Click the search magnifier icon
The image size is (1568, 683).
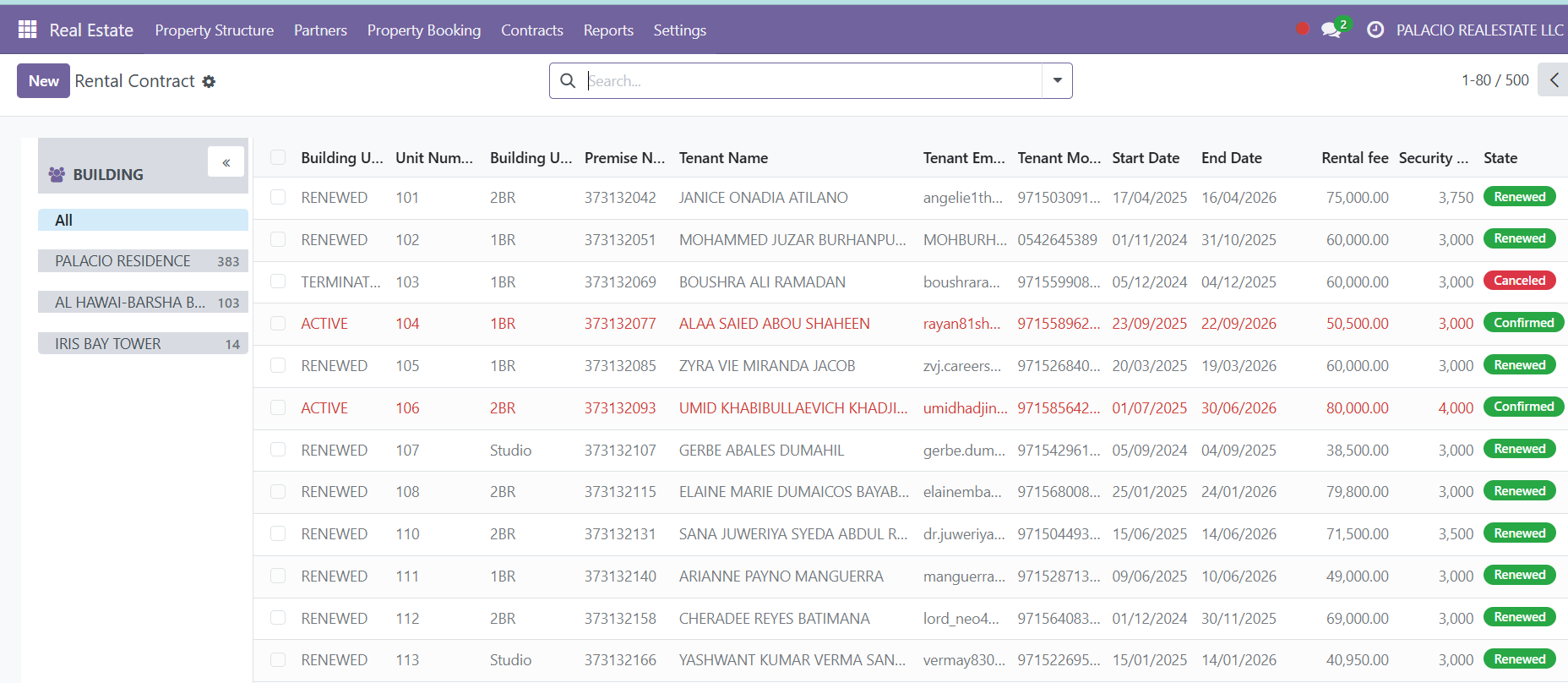point(569,80)
